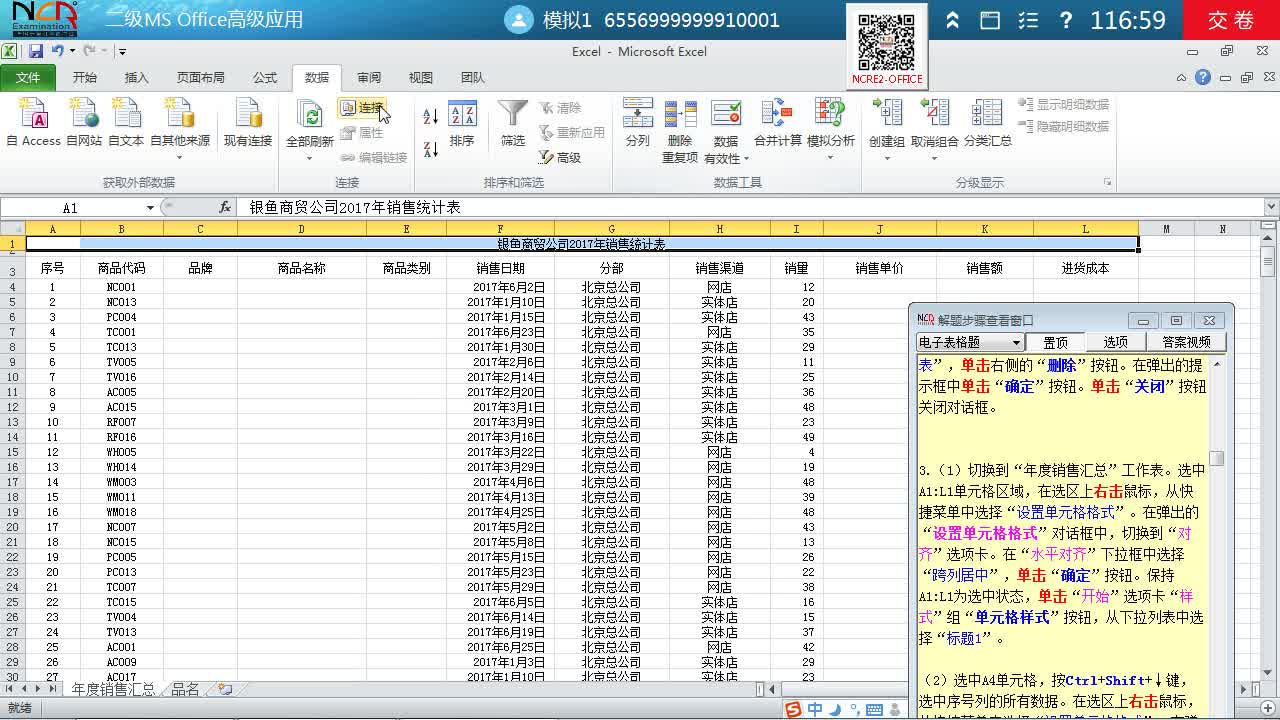
Task: Toggle the 中 Chinese input mode indicator
Action: (x=816, y=709)
